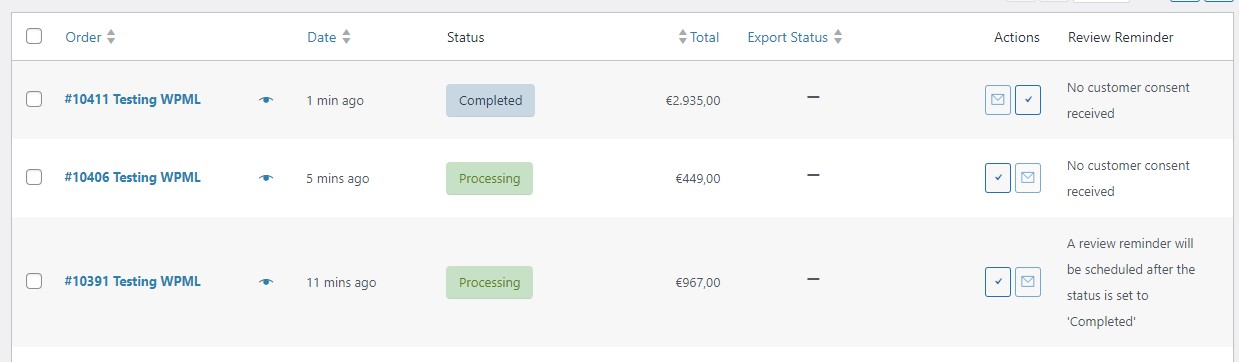1239x362 pixels.
Task: Tick the select-all orders checkbox
Action: [34, 36]
